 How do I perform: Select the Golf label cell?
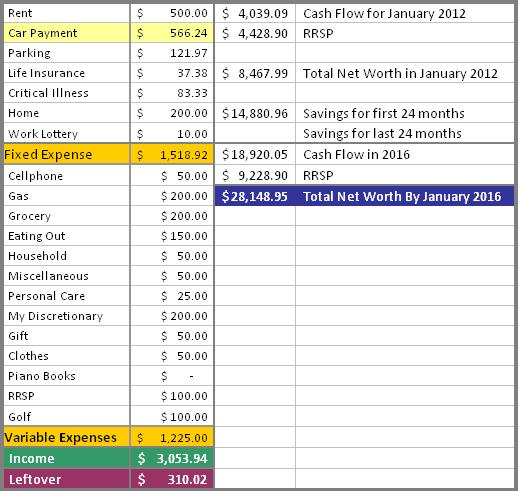point(67,416)
